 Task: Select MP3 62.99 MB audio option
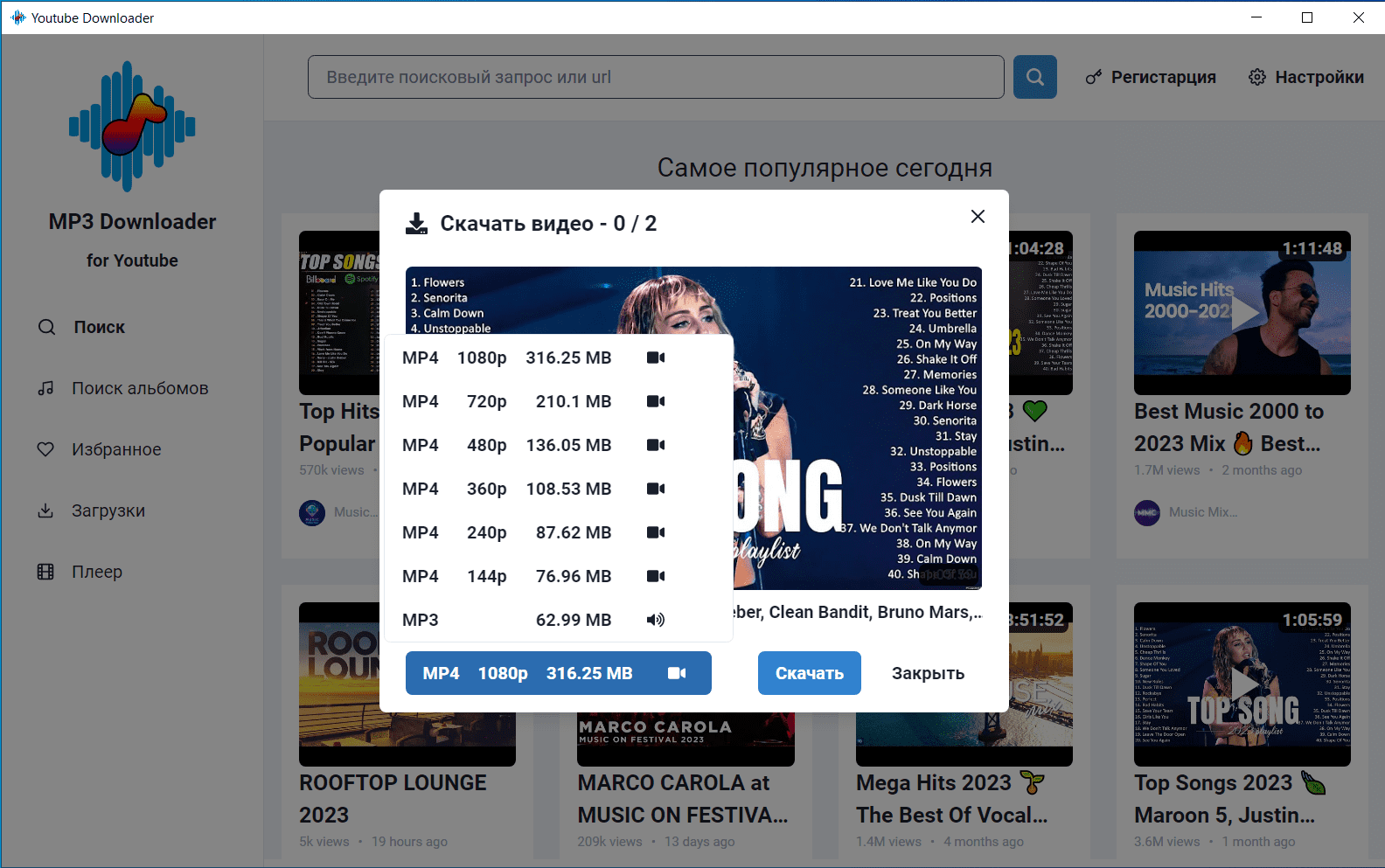(x=559, y=620)
